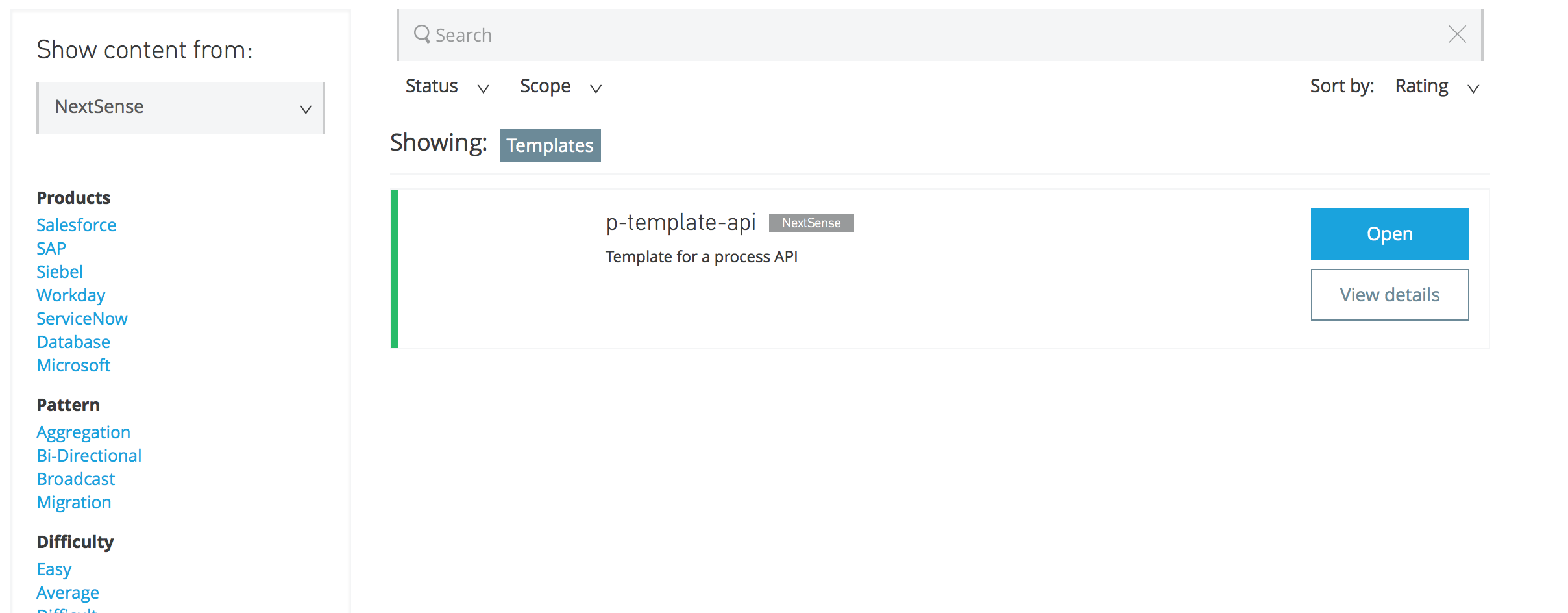Click the search magnifier icon
The width and height of the screenshot is (1568, 613).
tap(422, 34)
